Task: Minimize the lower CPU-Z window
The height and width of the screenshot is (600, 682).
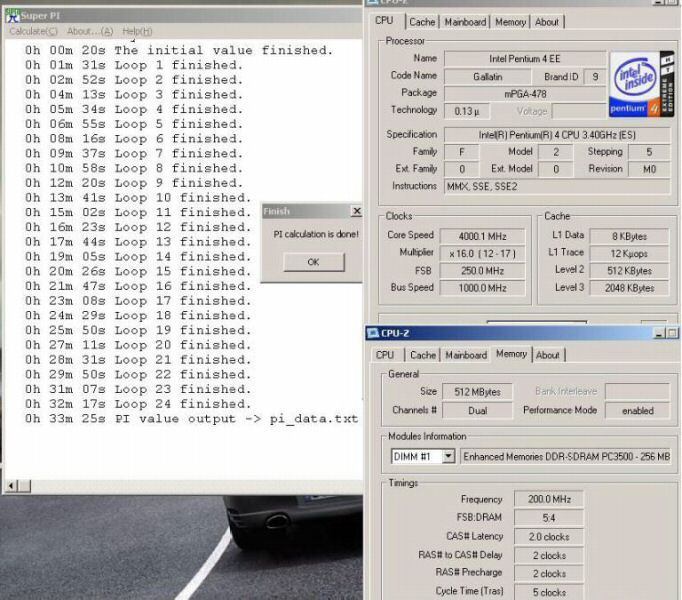Action: pyautogui.click(x=659, y=333)
